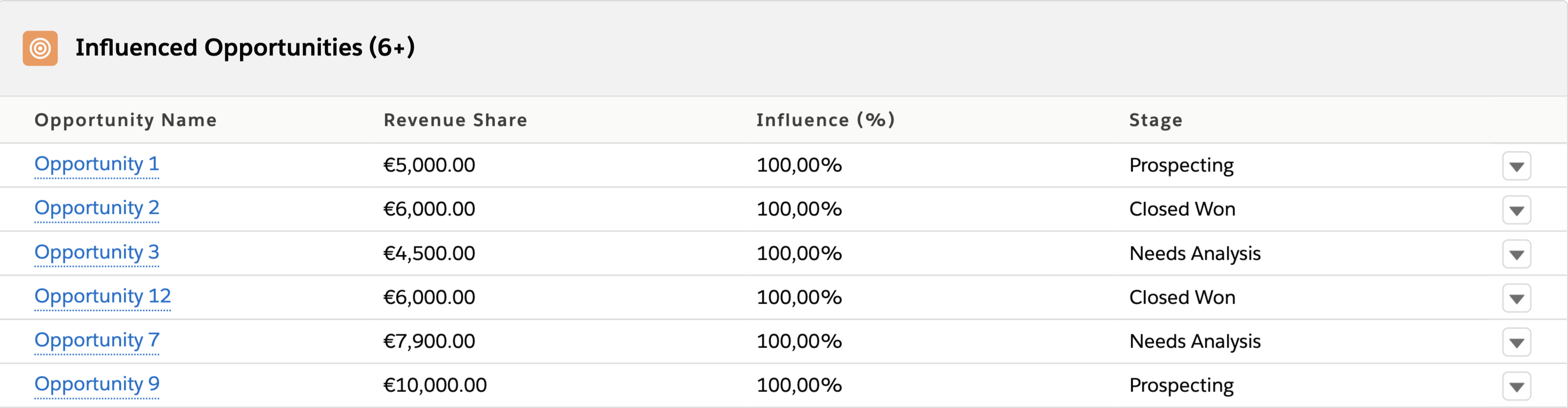This screenshot has height=408, width=1568.
Task: Click the Influence (%) column header
Action: point(825,120)
